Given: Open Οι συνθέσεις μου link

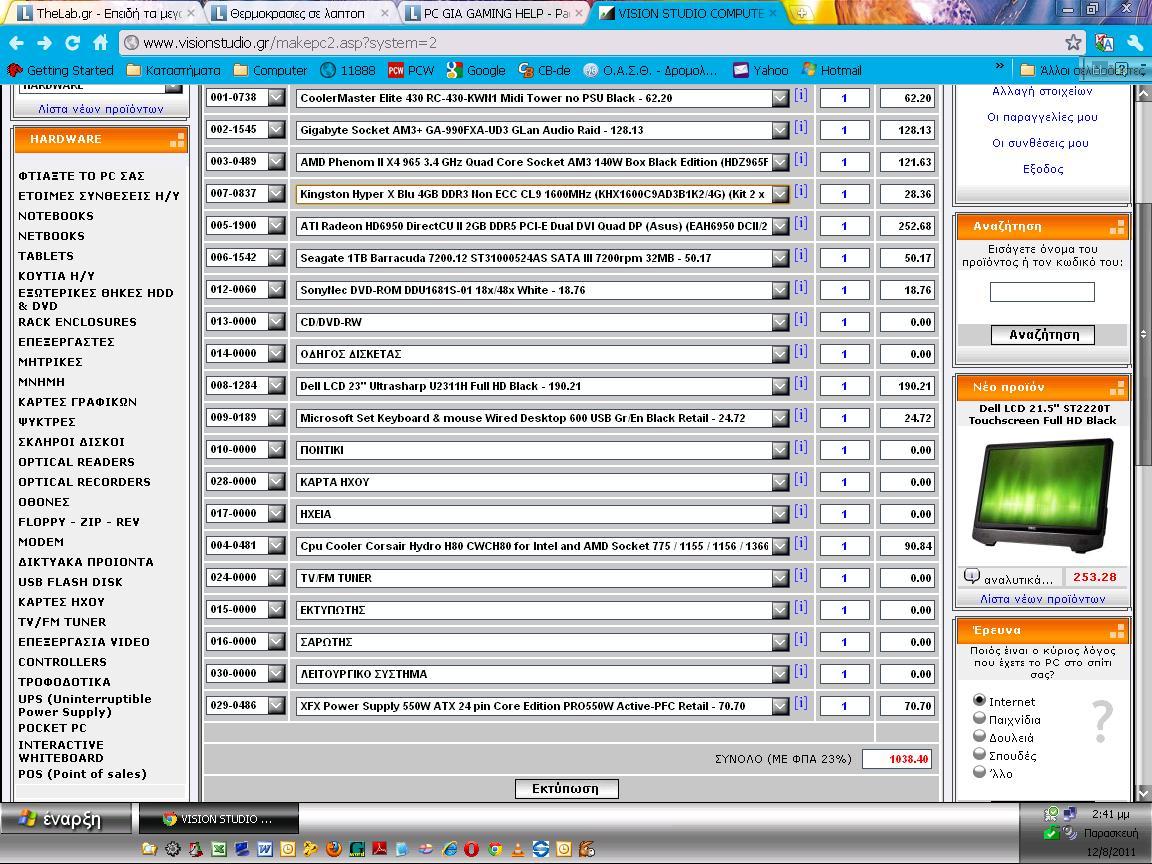Looking at the screenshot, I should coord(1042,143).
